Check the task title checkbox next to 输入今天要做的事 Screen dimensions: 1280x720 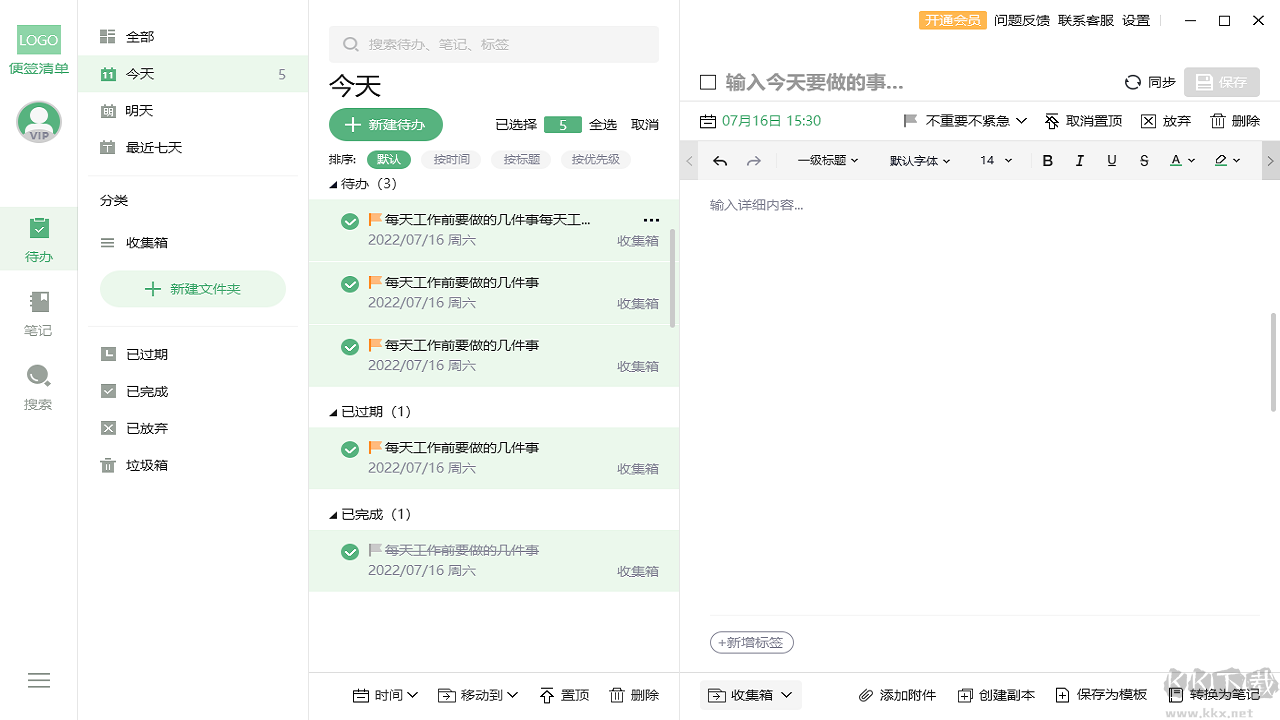708,82
